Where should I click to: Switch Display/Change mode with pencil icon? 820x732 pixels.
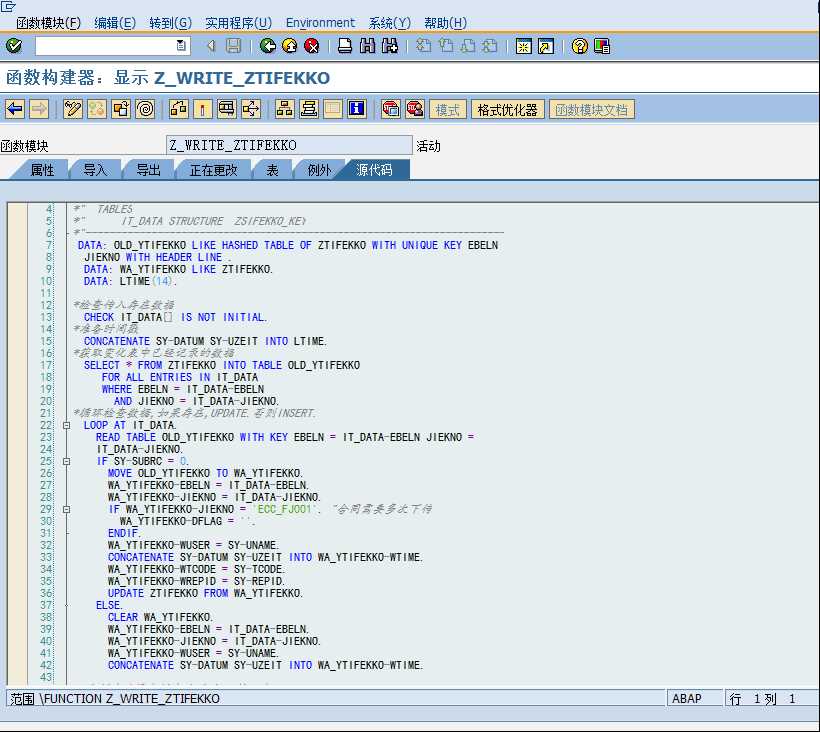(73, 109)
